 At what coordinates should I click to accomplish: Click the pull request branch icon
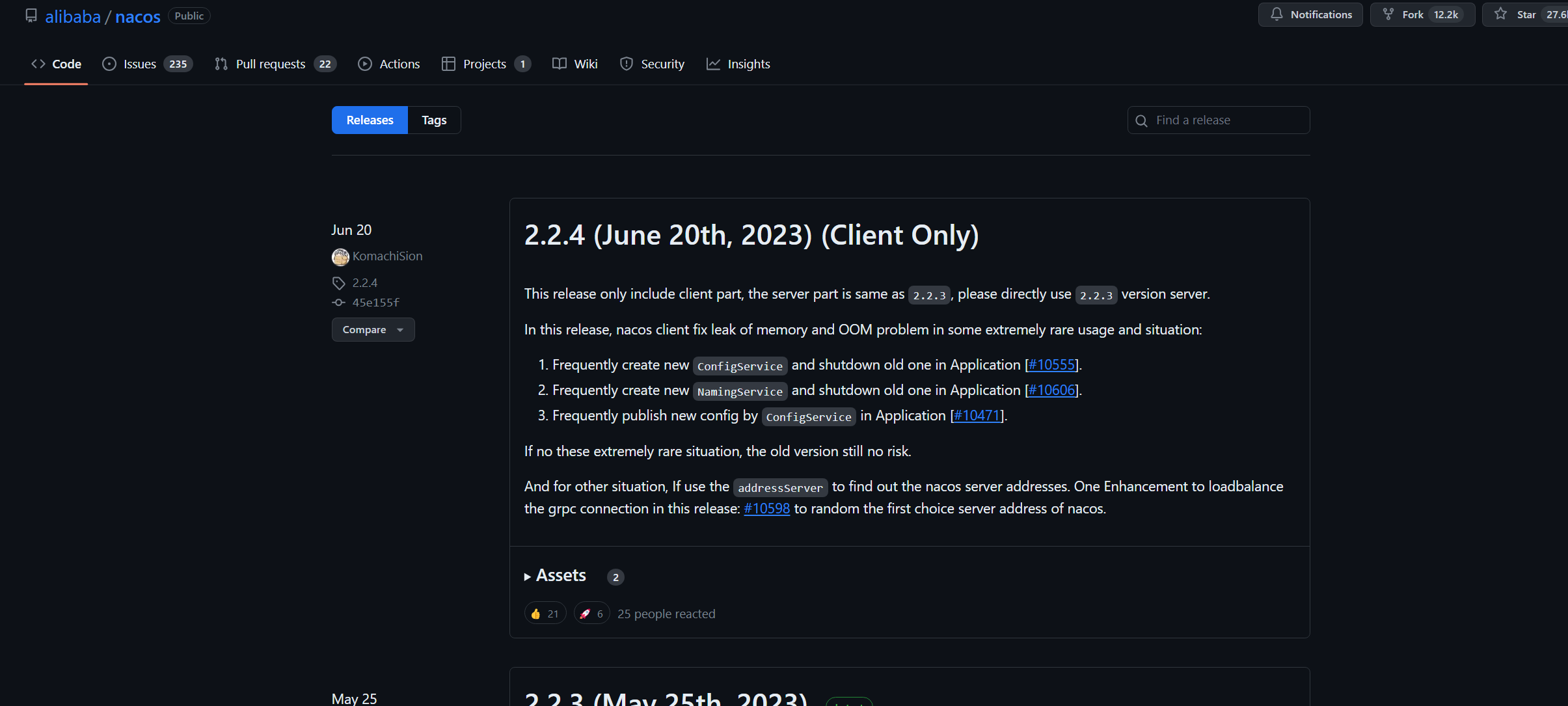[221, 64]
